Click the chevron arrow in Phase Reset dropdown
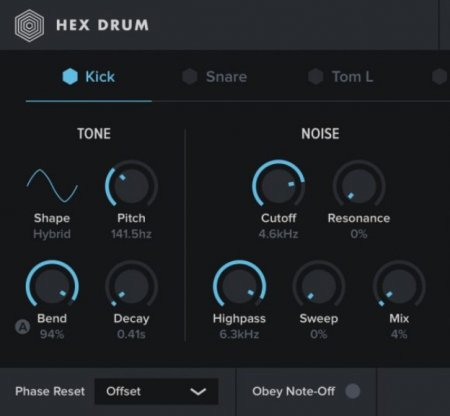The height and width of the screenshot is (416, 450). tap(198, 392)
